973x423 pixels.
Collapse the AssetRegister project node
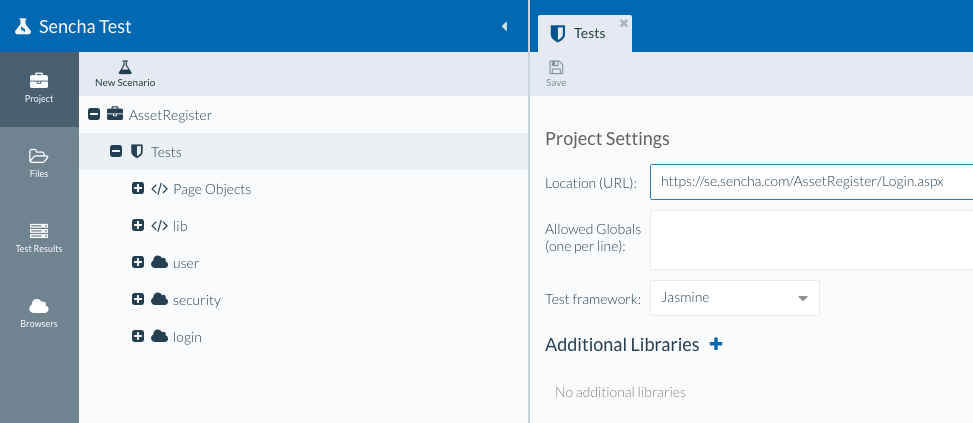[x=94, y=115]
